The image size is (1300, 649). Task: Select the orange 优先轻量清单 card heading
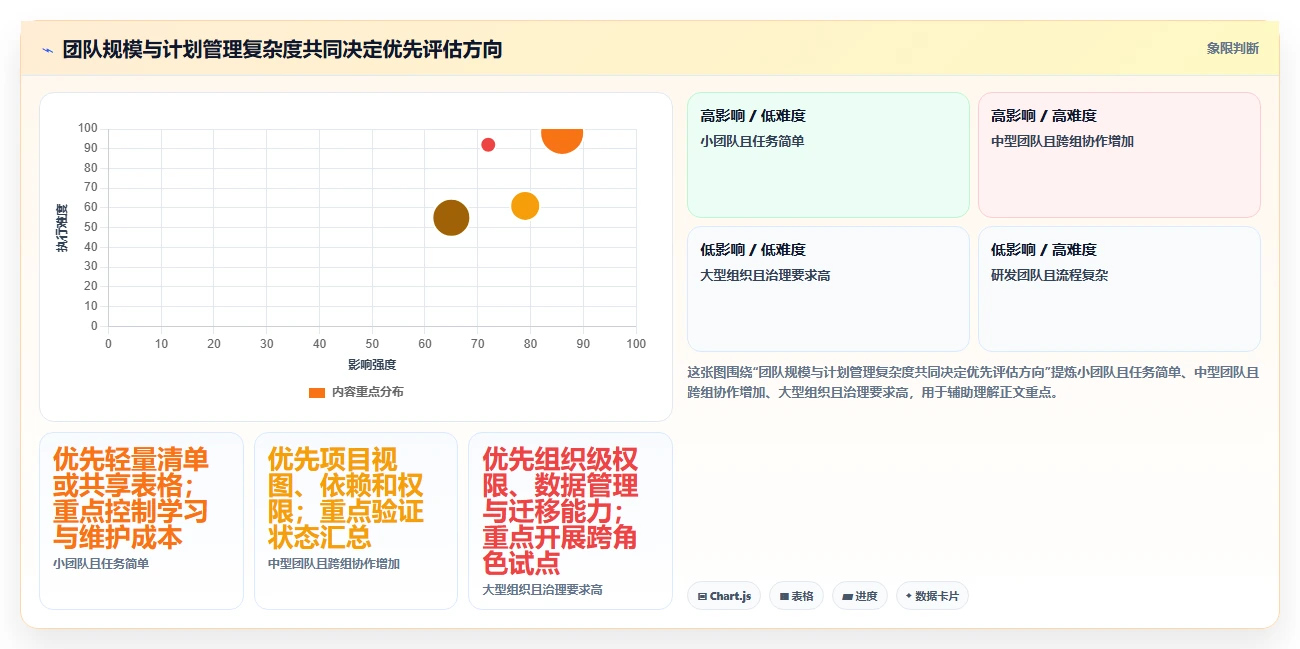[x=131, y=498]
